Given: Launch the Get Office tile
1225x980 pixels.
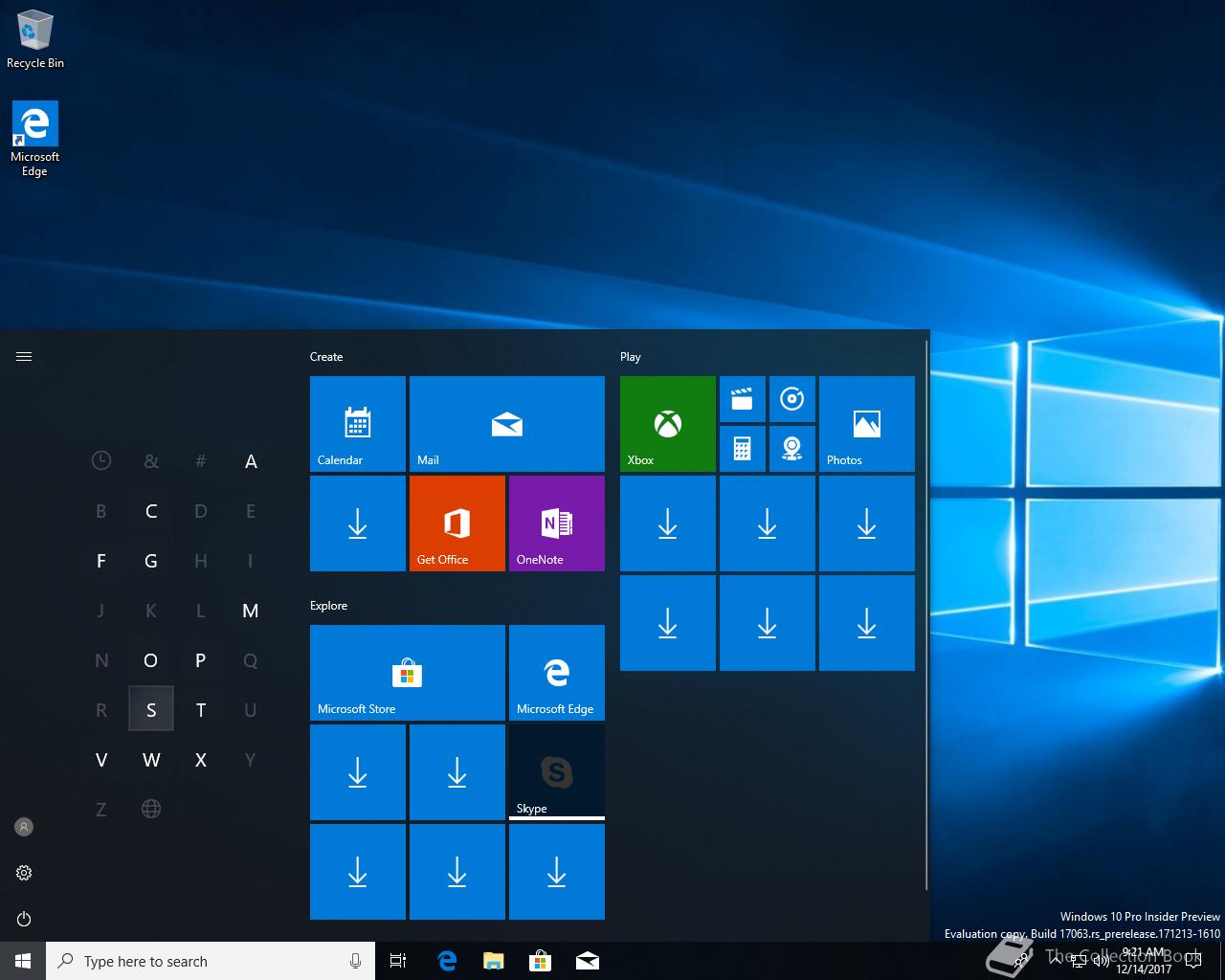Looking at the screenshot, I should pyautogui.click(x=457, y=523).
